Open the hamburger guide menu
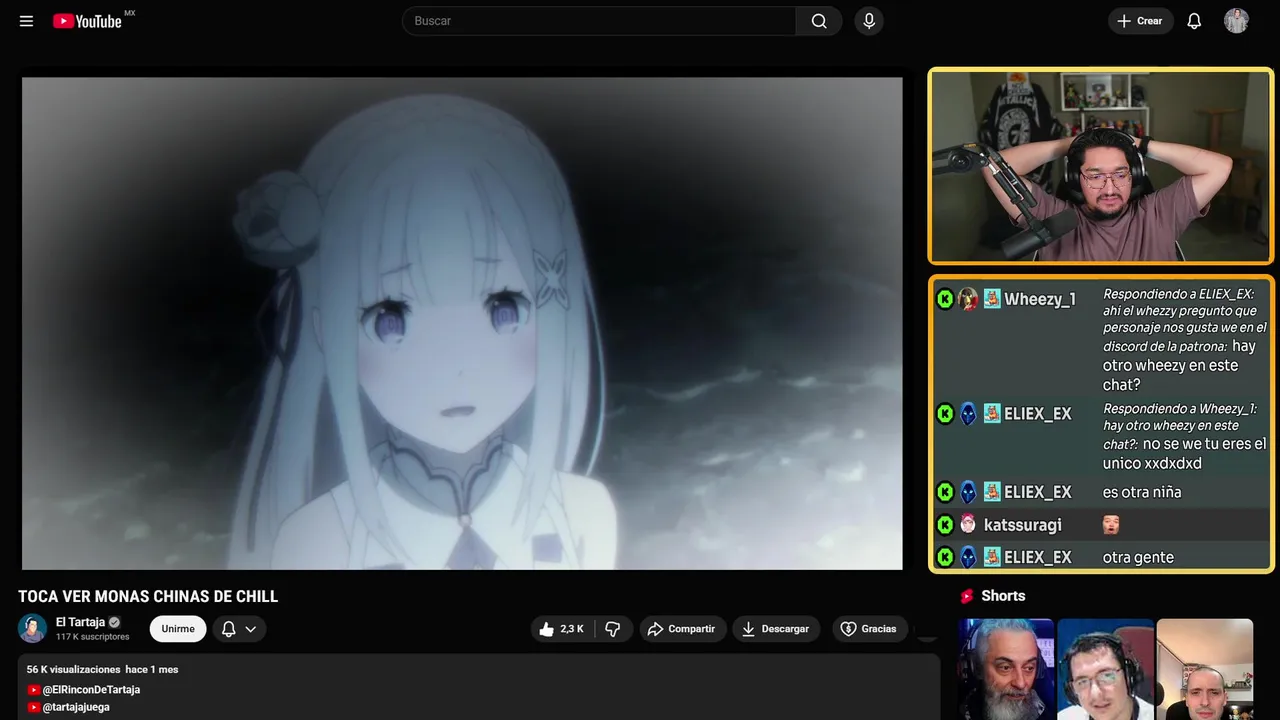1280x720 pixels. [26, 21]
